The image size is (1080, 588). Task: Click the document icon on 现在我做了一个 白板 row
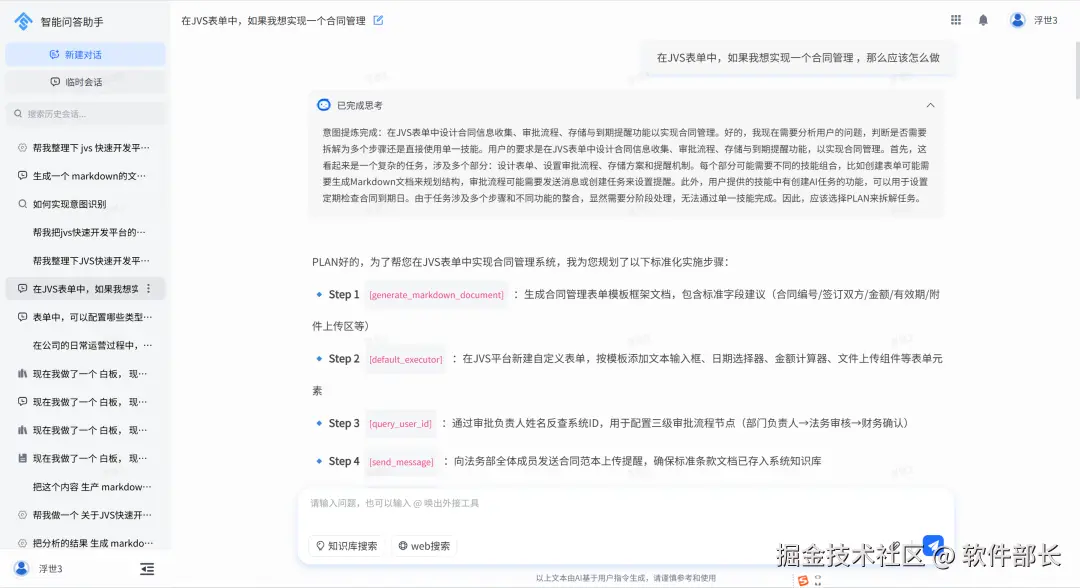(x=22, y=458)
